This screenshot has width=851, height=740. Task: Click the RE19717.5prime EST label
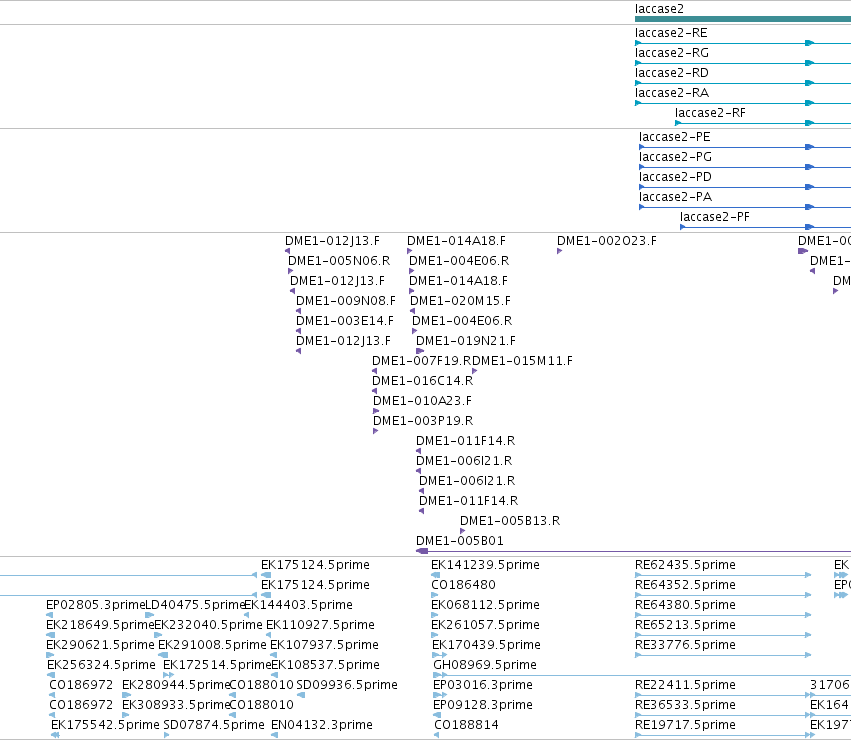coord(685,725)
